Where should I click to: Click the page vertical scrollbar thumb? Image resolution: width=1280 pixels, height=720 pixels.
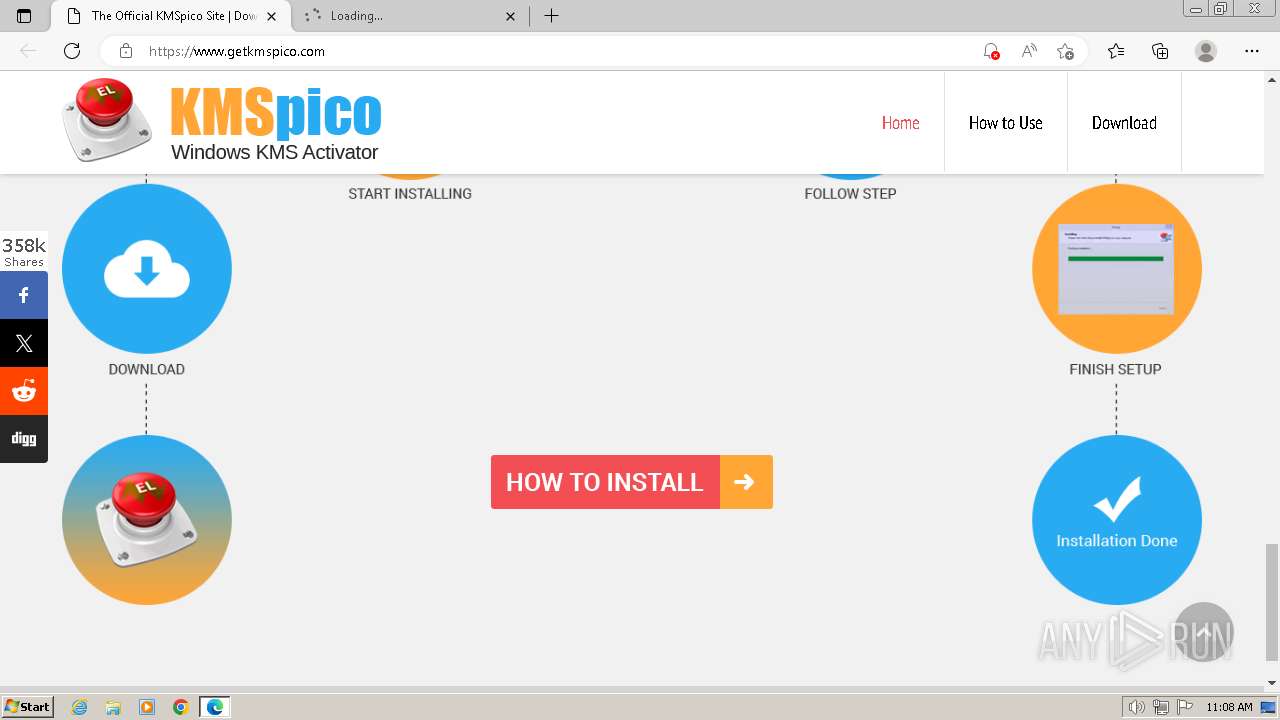(x=1272, y=602)
